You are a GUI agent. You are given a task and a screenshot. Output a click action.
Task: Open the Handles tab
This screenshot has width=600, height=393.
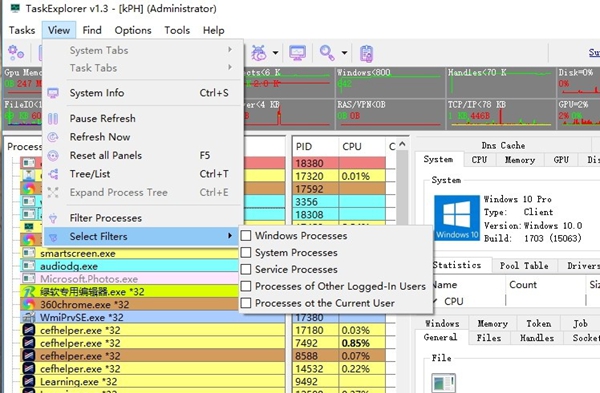tap(536, 338)
